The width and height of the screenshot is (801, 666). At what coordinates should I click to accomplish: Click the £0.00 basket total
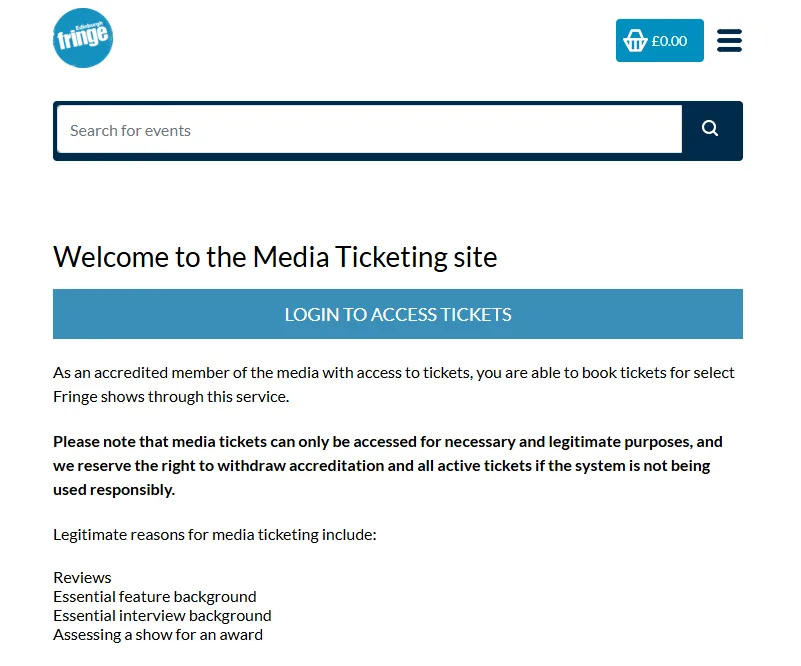[669, 41]
